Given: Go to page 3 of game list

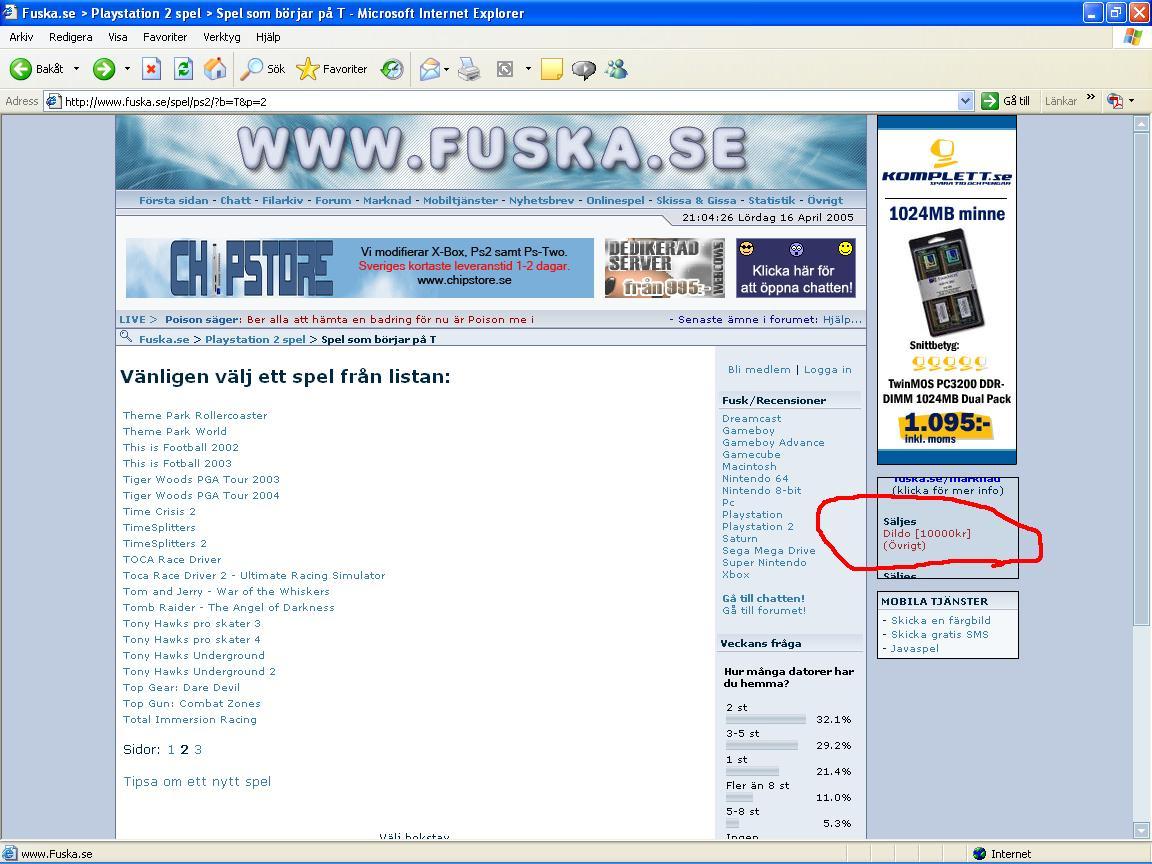Looking at the screenshot, I should click(x=198, y=749).
